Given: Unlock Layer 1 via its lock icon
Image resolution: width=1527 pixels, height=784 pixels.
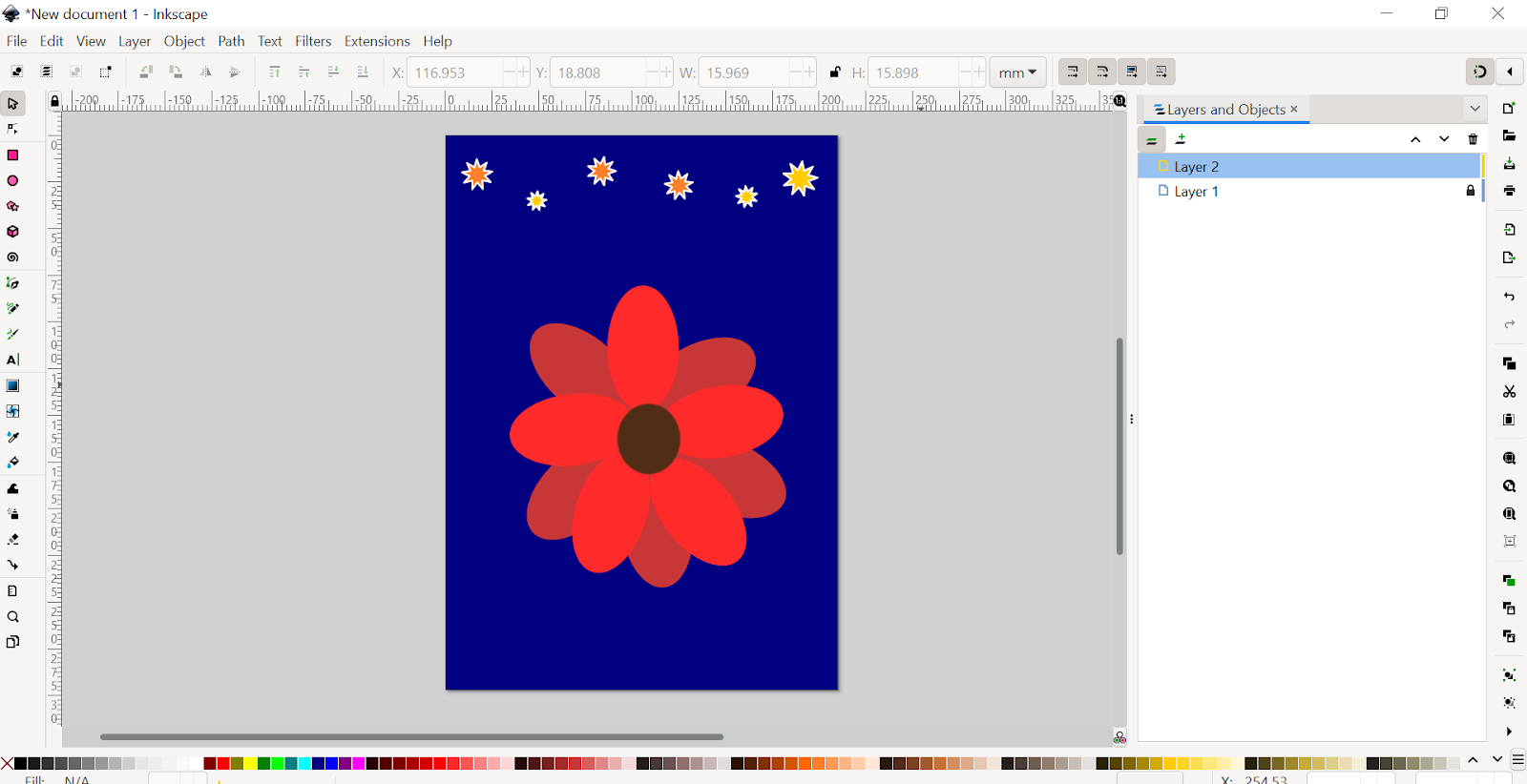Looking at the screenshot, I should (1471, 191).
